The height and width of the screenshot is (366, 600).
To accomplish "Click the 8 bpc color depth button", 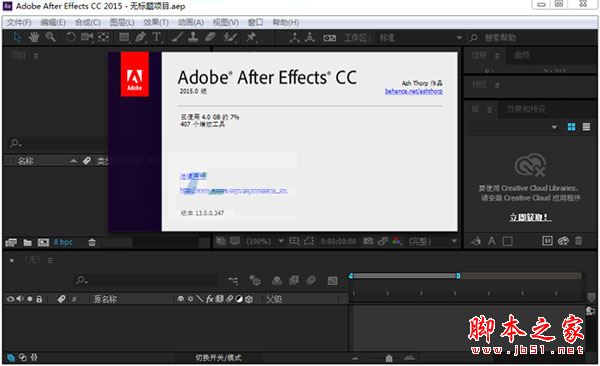I will point(63,242).
